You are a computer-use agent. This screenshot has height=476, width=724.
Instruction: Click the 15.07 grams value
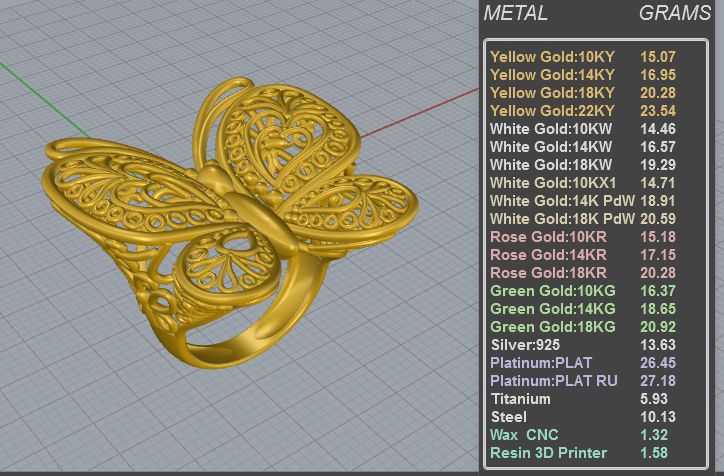658,57
